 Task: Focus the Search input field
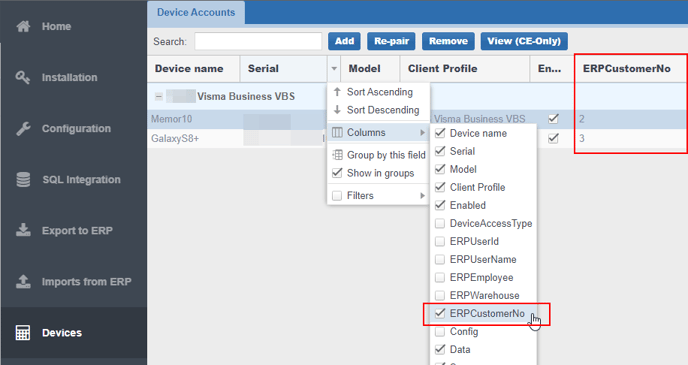[x=258, y=41]
